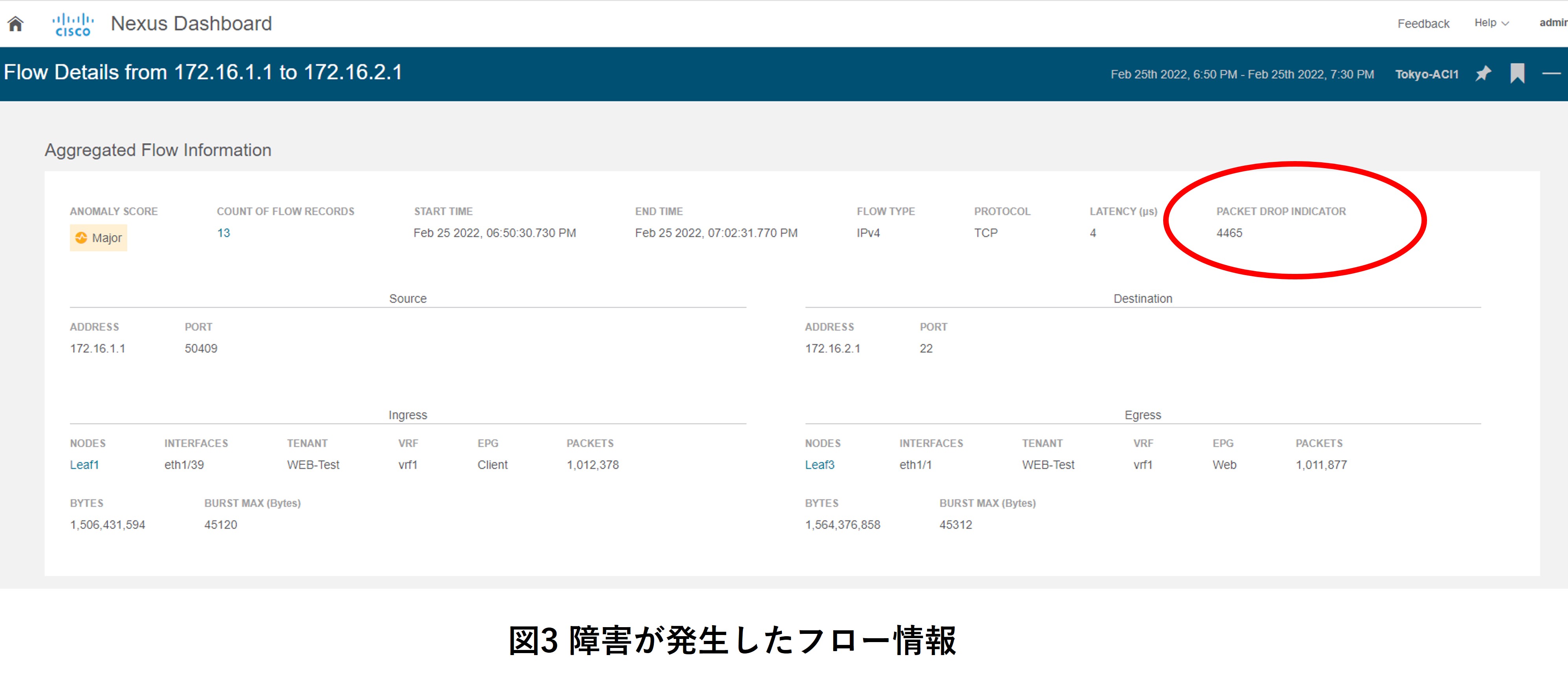Click the time range Feb 25th 6:50 PM - 7:30 PM
The image size is (1568, 681).
coord(1242,74)
